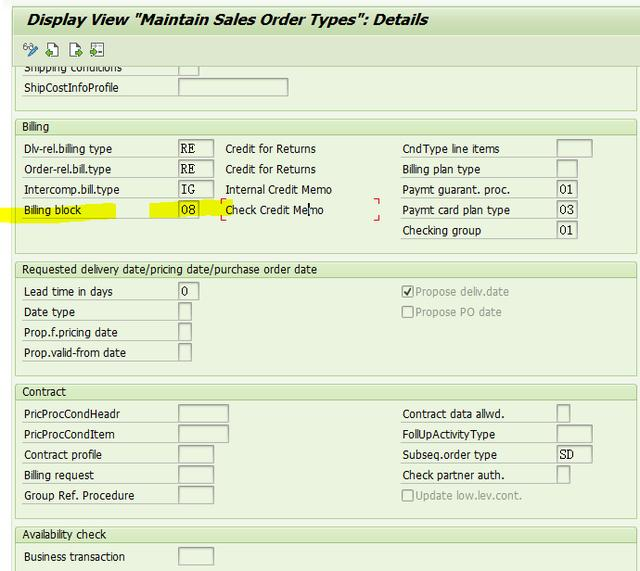Click the Billing block field 08
Screen dimensions: 640x571
[189, 209]
